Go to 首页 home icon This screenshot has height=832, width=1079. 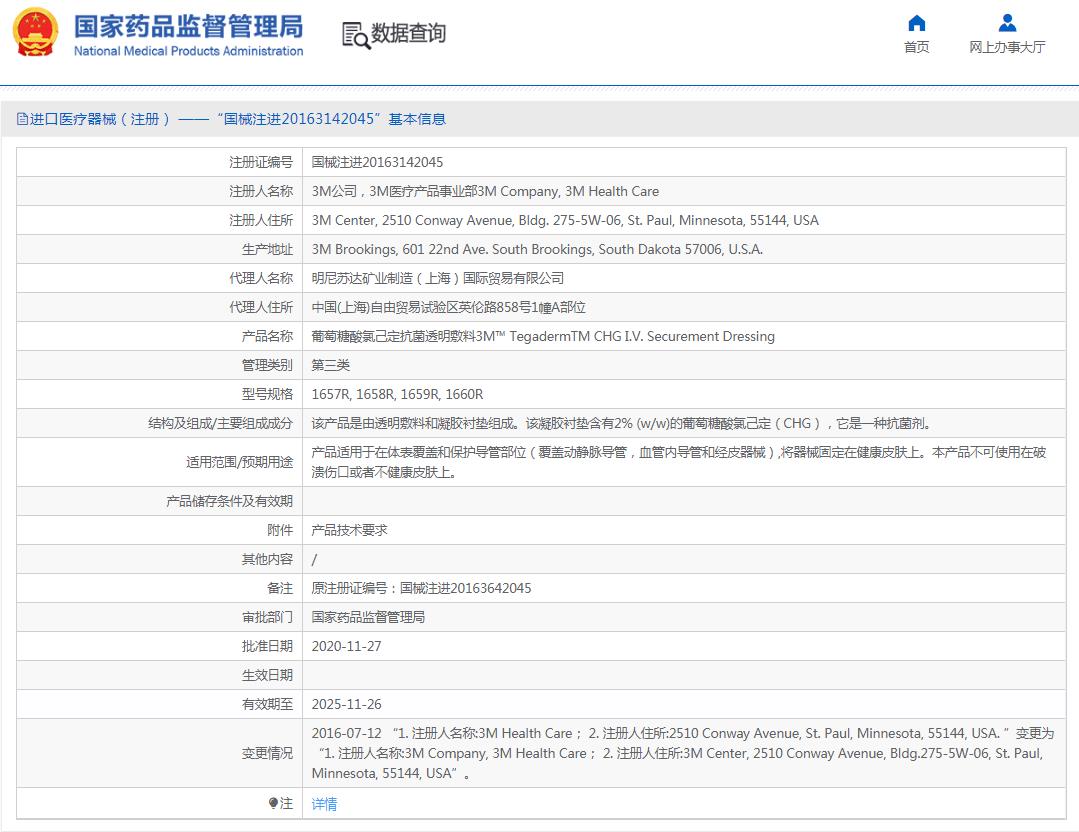[917, 23]
